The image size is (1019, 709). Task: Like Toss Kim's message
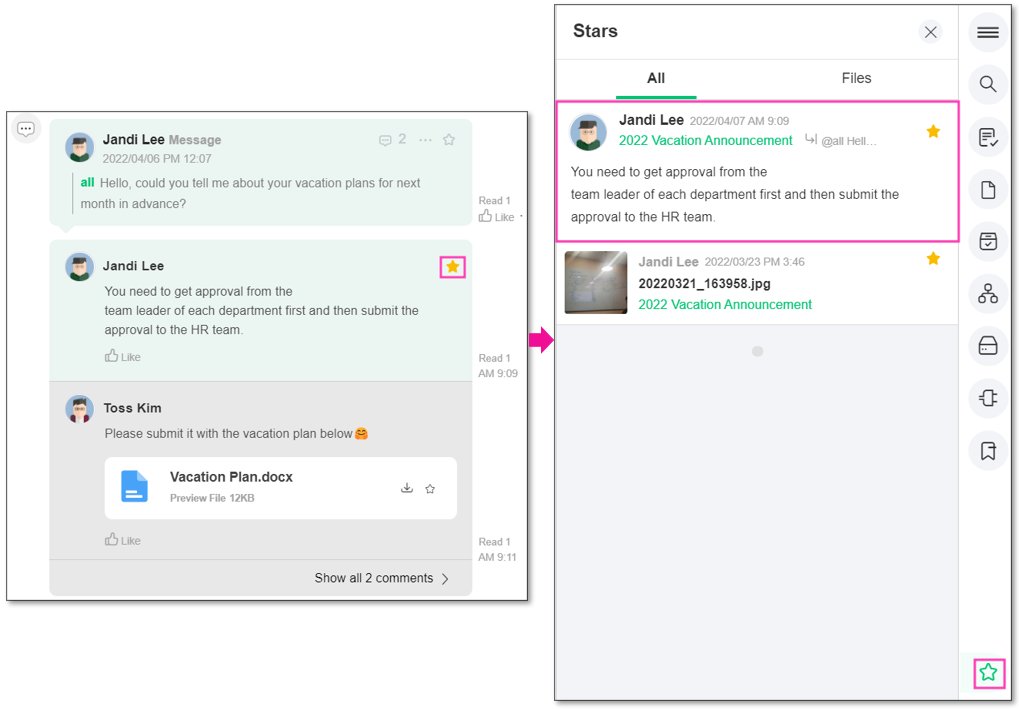pyautogui.click(x=123, y=540)
